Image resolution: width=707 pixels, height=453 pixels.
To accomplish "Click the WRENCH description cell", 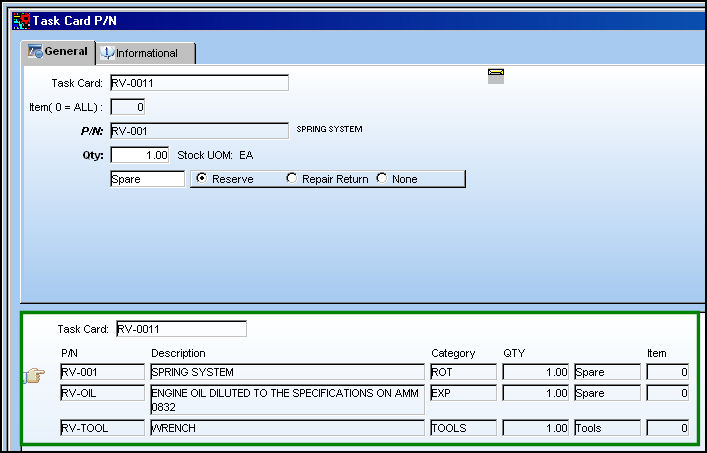I will [287, 428].
